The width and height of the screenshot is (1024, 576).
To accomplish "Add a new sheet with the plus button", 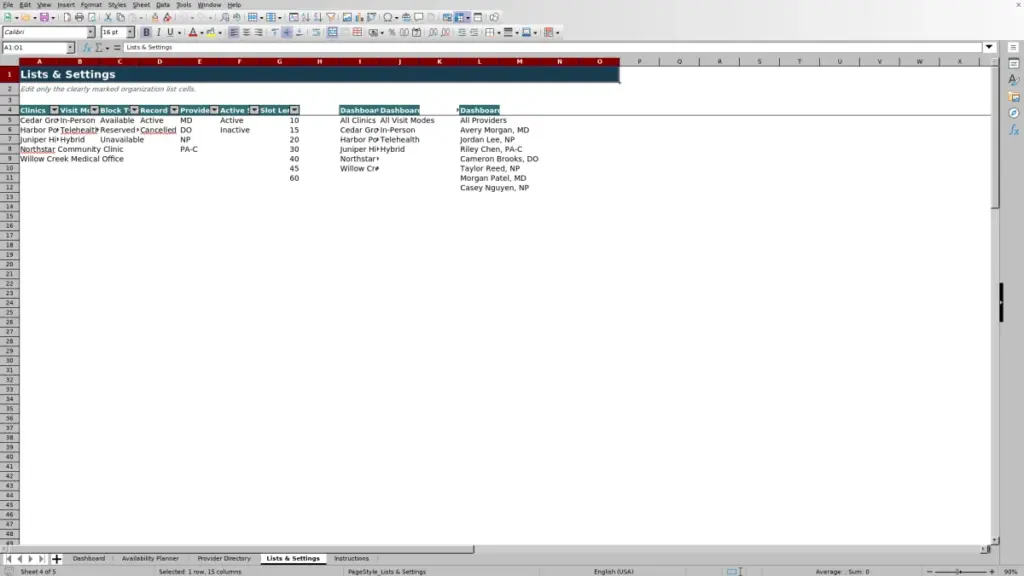I will pos(56,558).
